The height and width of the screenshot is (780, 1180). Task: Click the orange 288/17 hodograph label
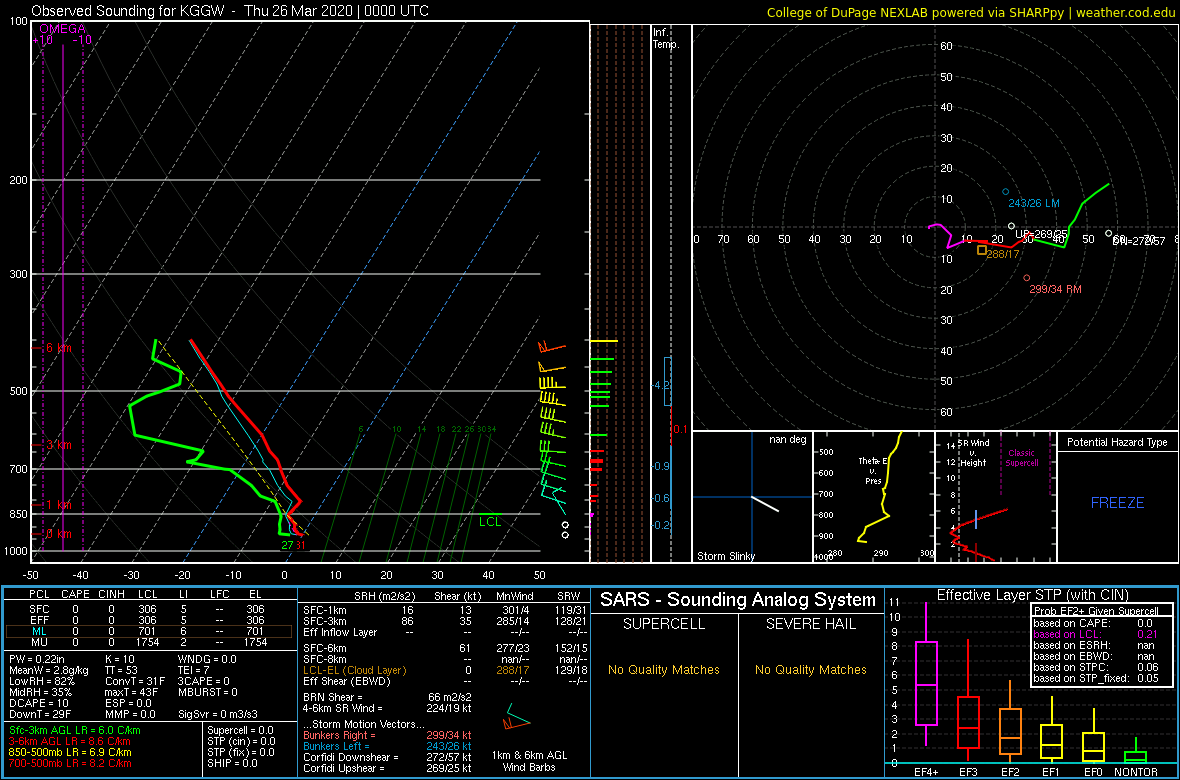(x=1002, y=254)
